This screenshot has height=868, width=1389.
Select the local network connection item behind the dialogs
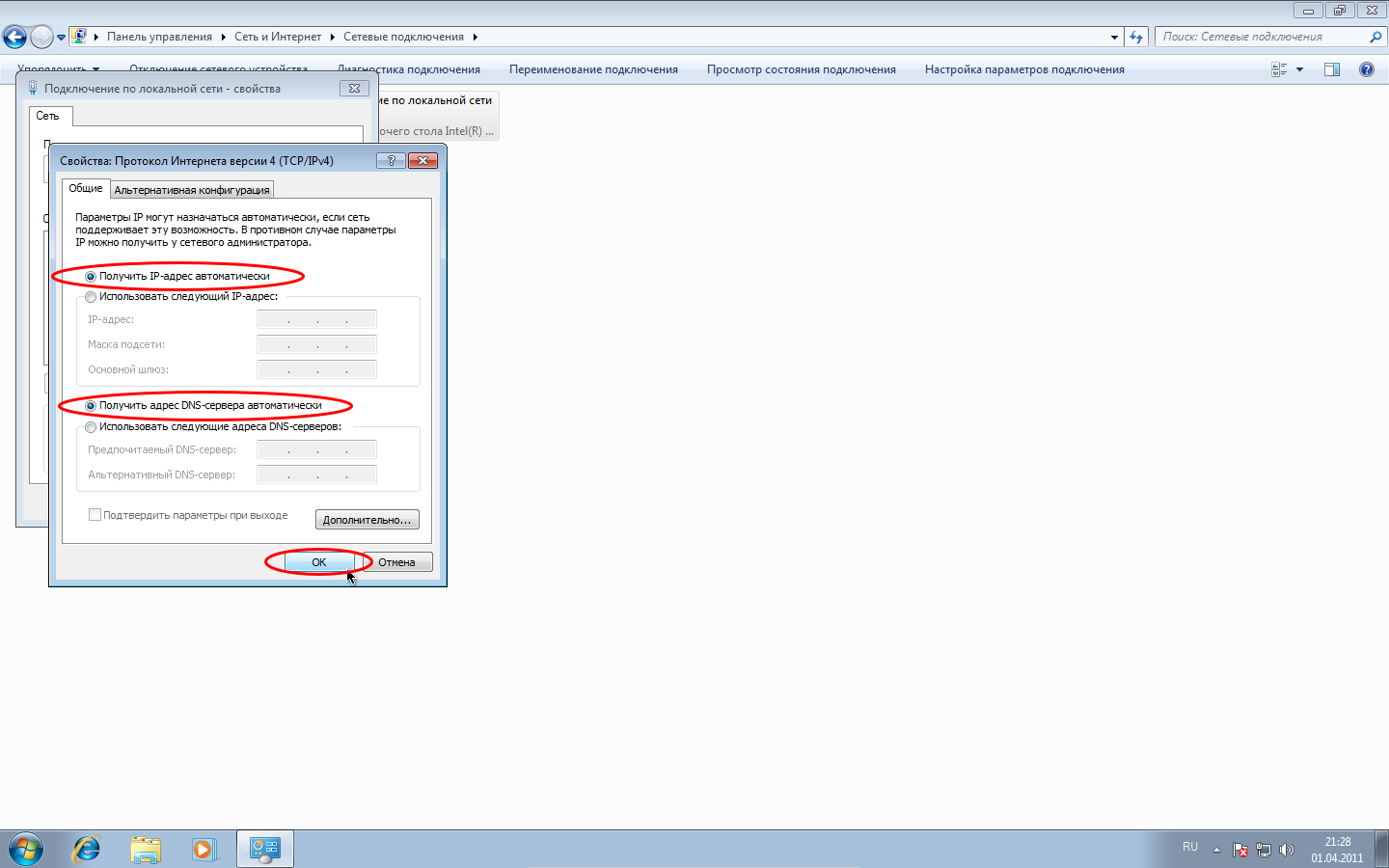439,115
